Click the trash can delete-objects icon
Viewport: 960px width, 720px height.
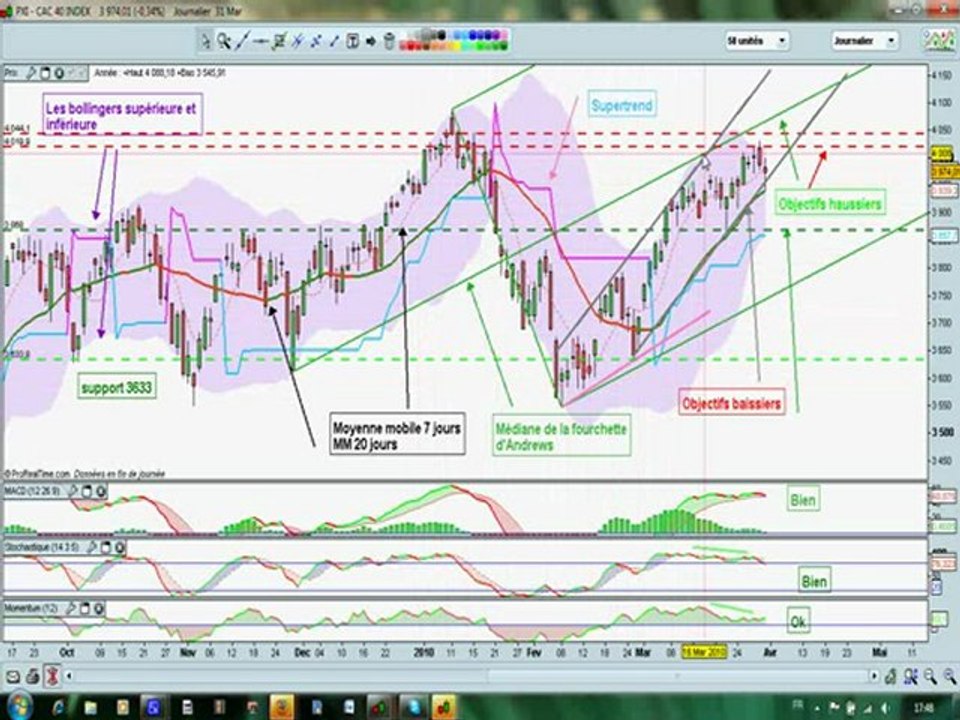point(389,41)
